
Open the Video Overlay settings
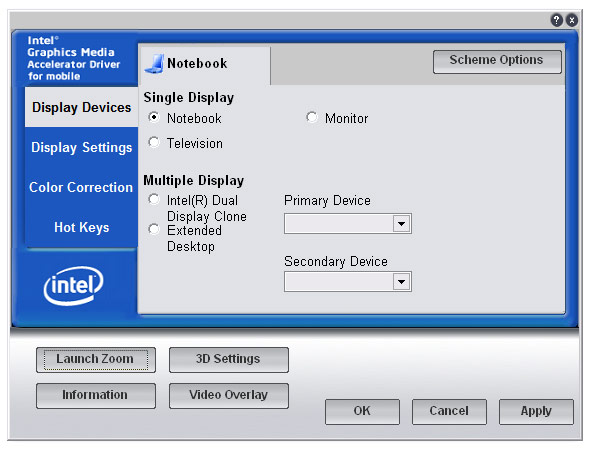click(229, 396)
